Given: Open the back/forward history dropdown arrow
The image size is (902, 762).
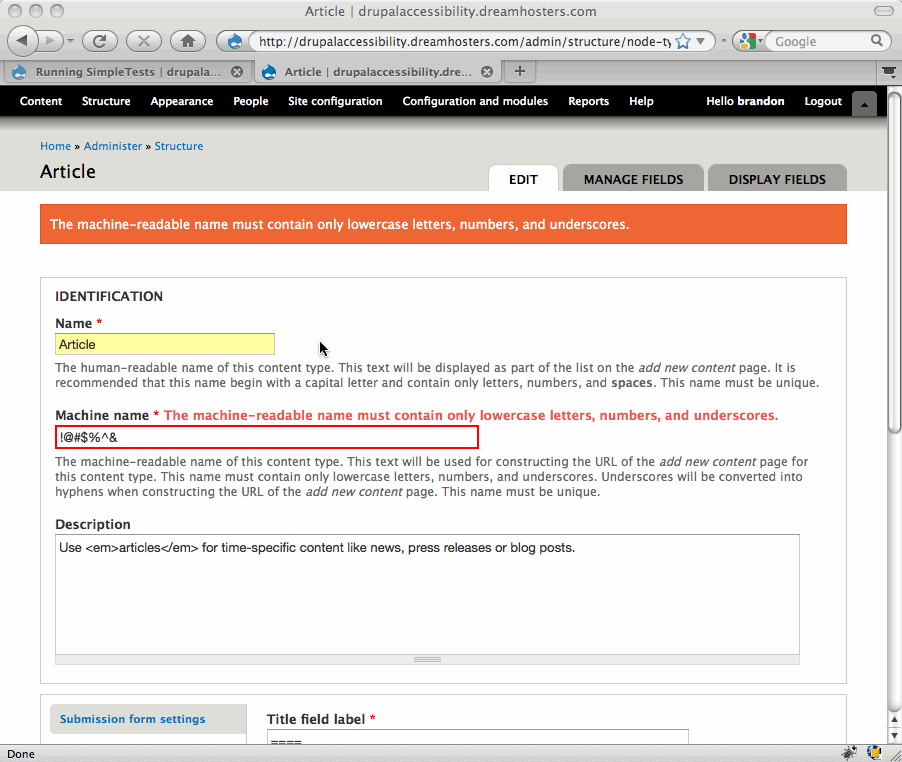Looking at the screenshot, I should (70, 41).
